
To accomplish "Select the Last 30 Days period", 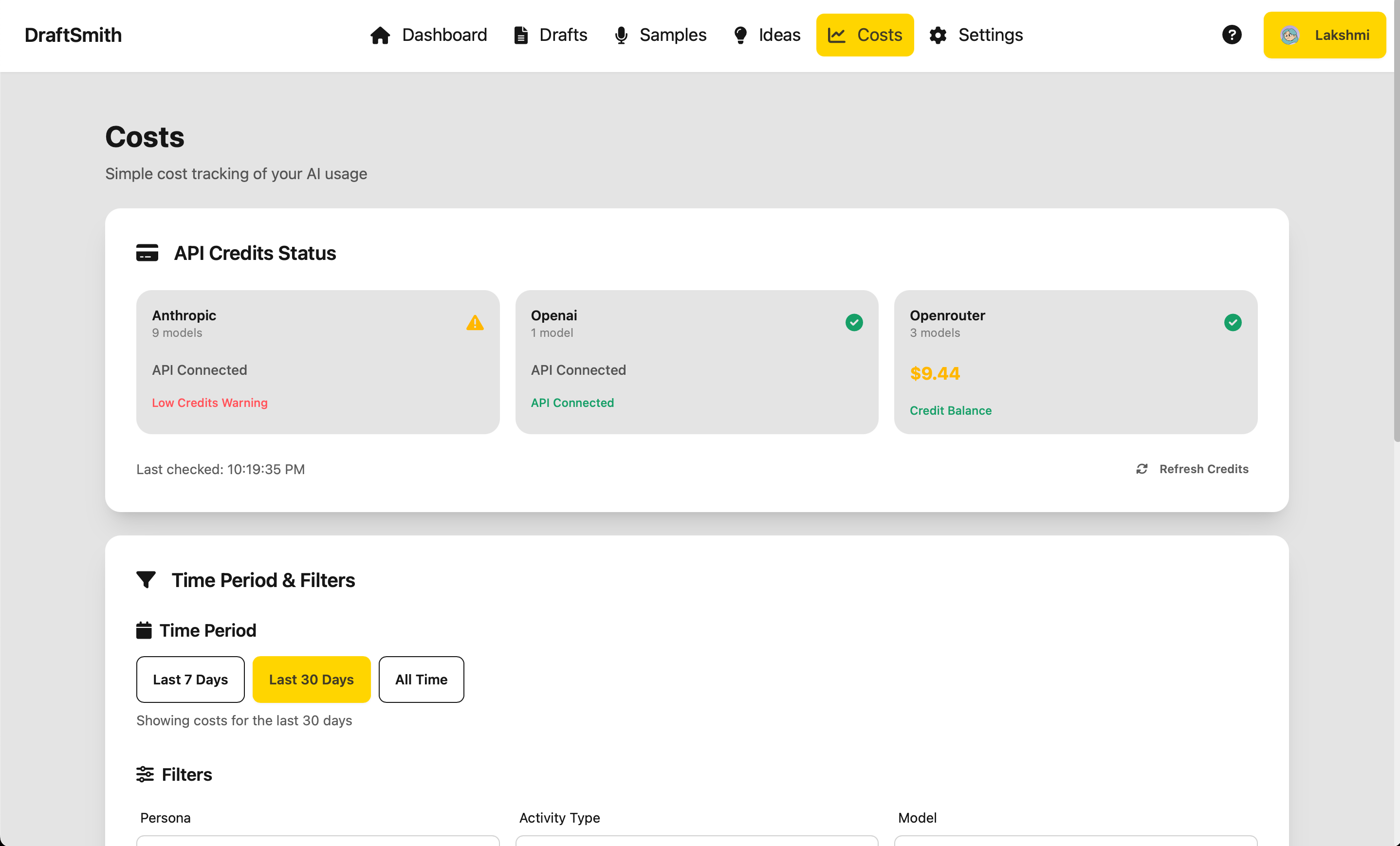I will 312,680.
